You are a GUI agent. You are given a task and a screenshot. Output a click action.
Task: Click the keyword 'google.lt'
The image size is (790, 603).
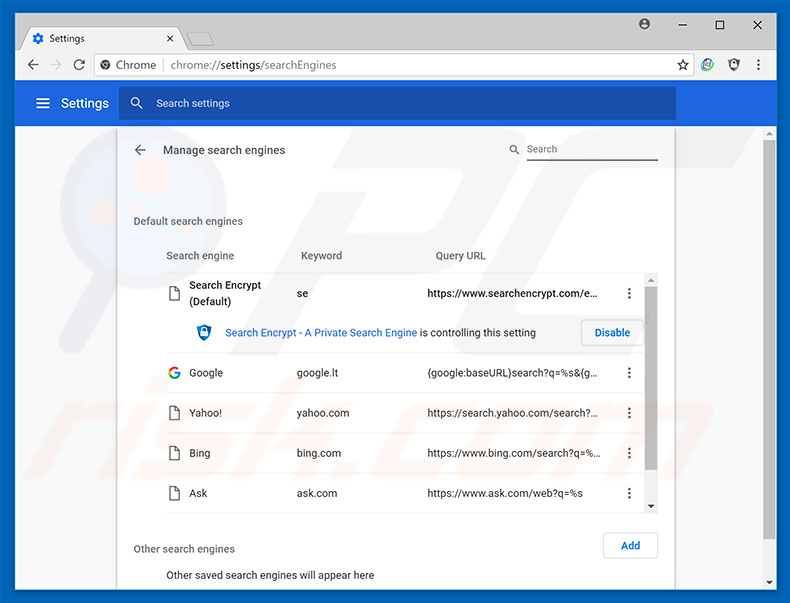coord(317,373)
